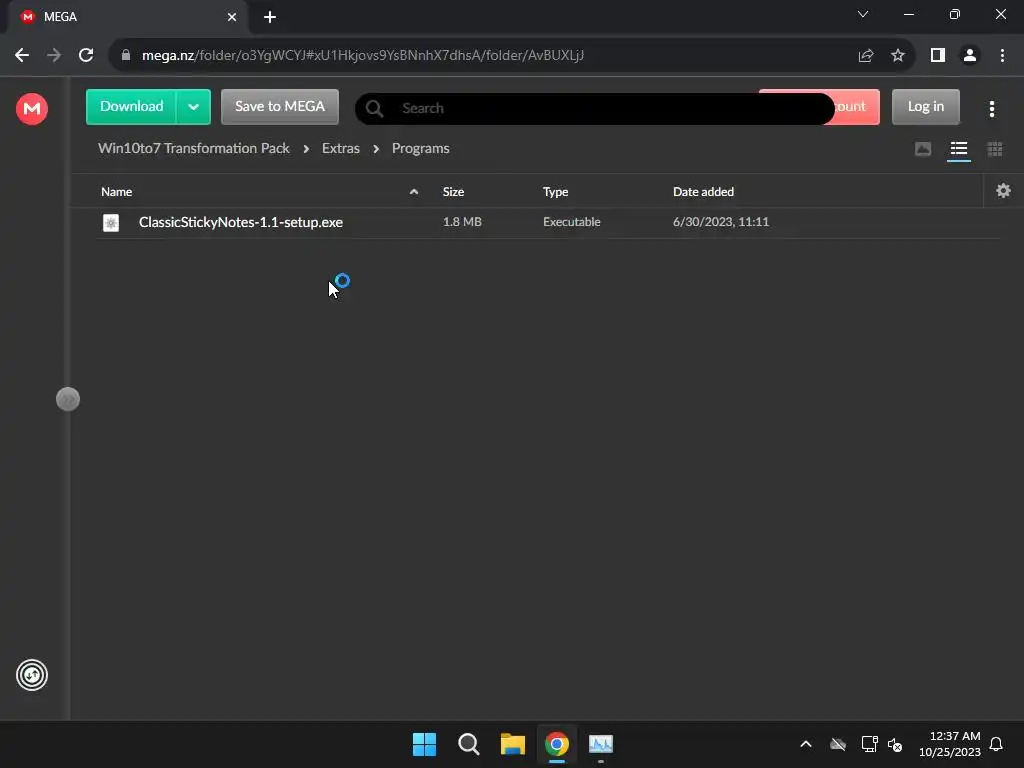1024x768 pixels.
Task: Click the partially hidden create account button
Action: pyautogui.click(x=856, y=106)
